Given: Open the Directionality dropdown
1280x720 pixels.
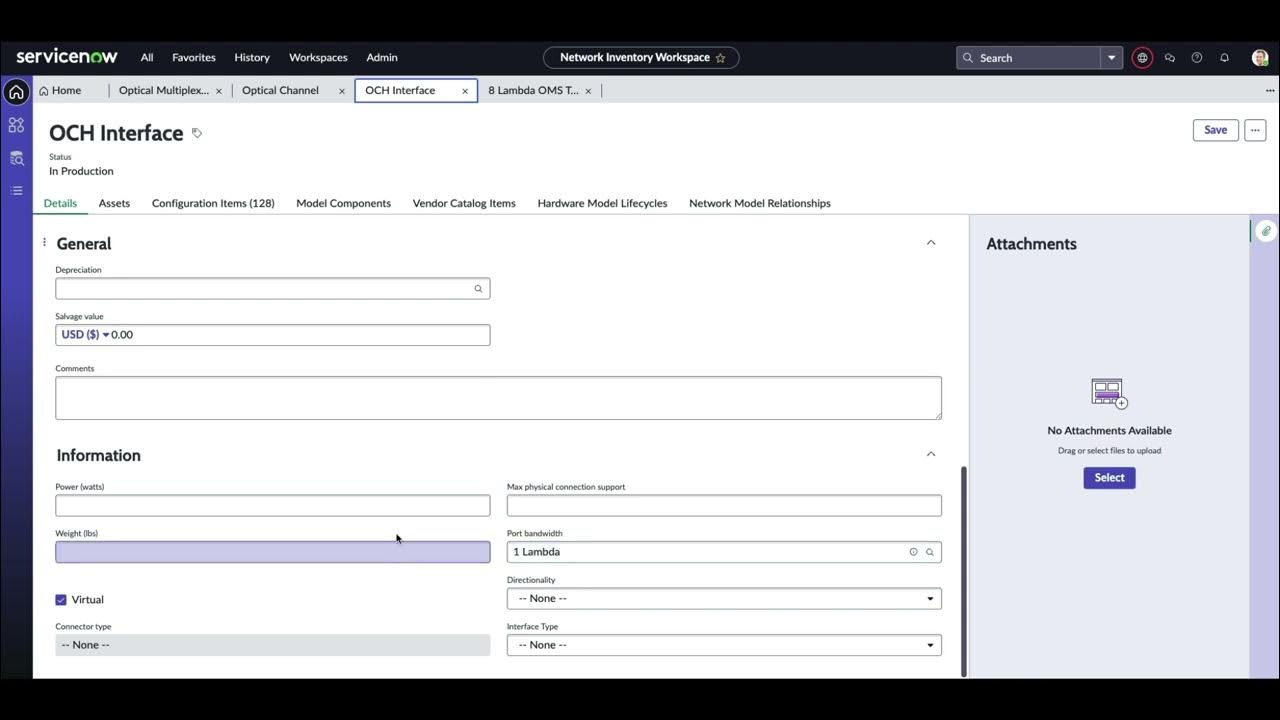Looking at the screenshot, I should [x=724, y=599].
